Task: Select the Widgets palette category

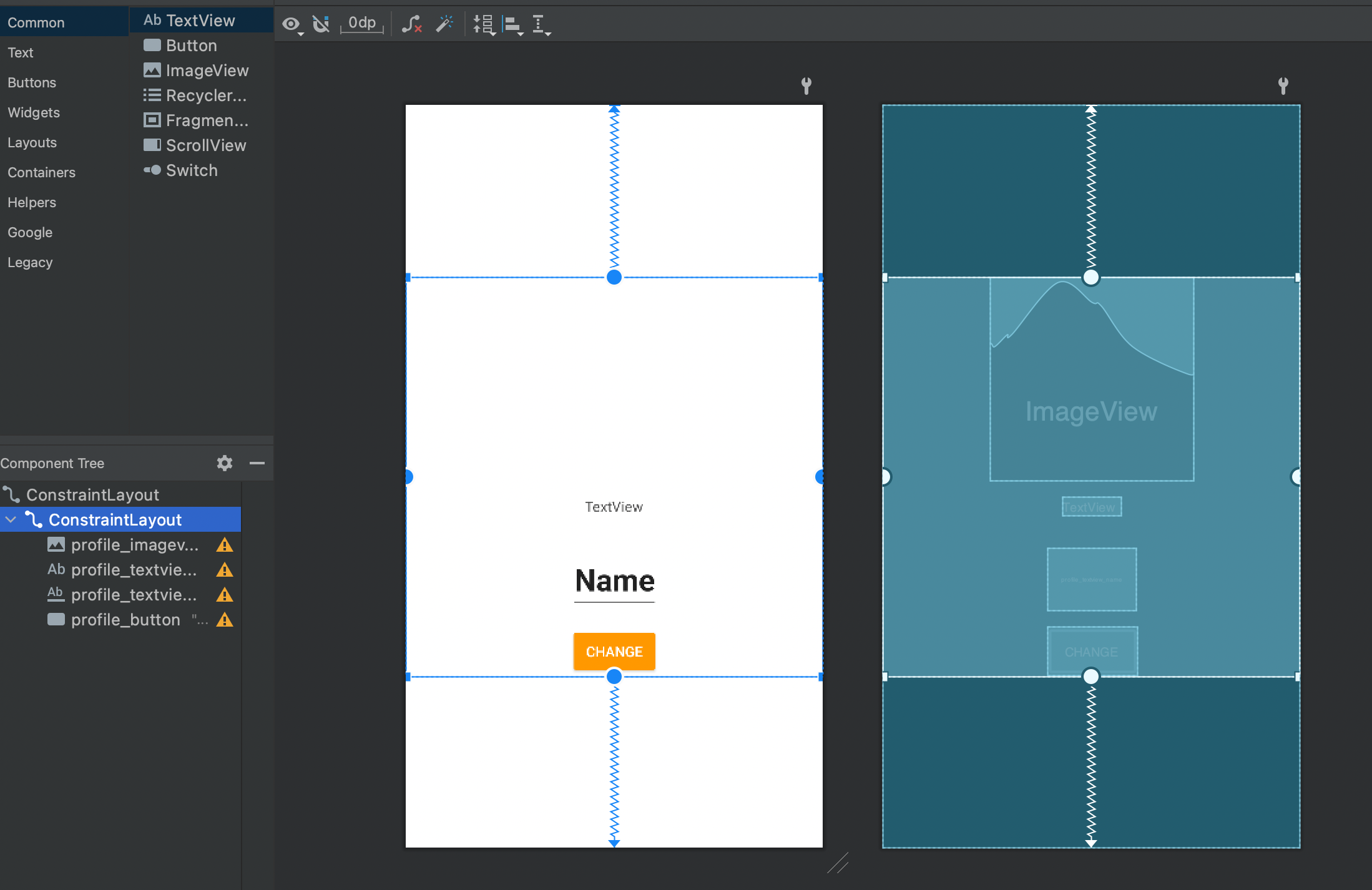Action: [x=34, y=112]
